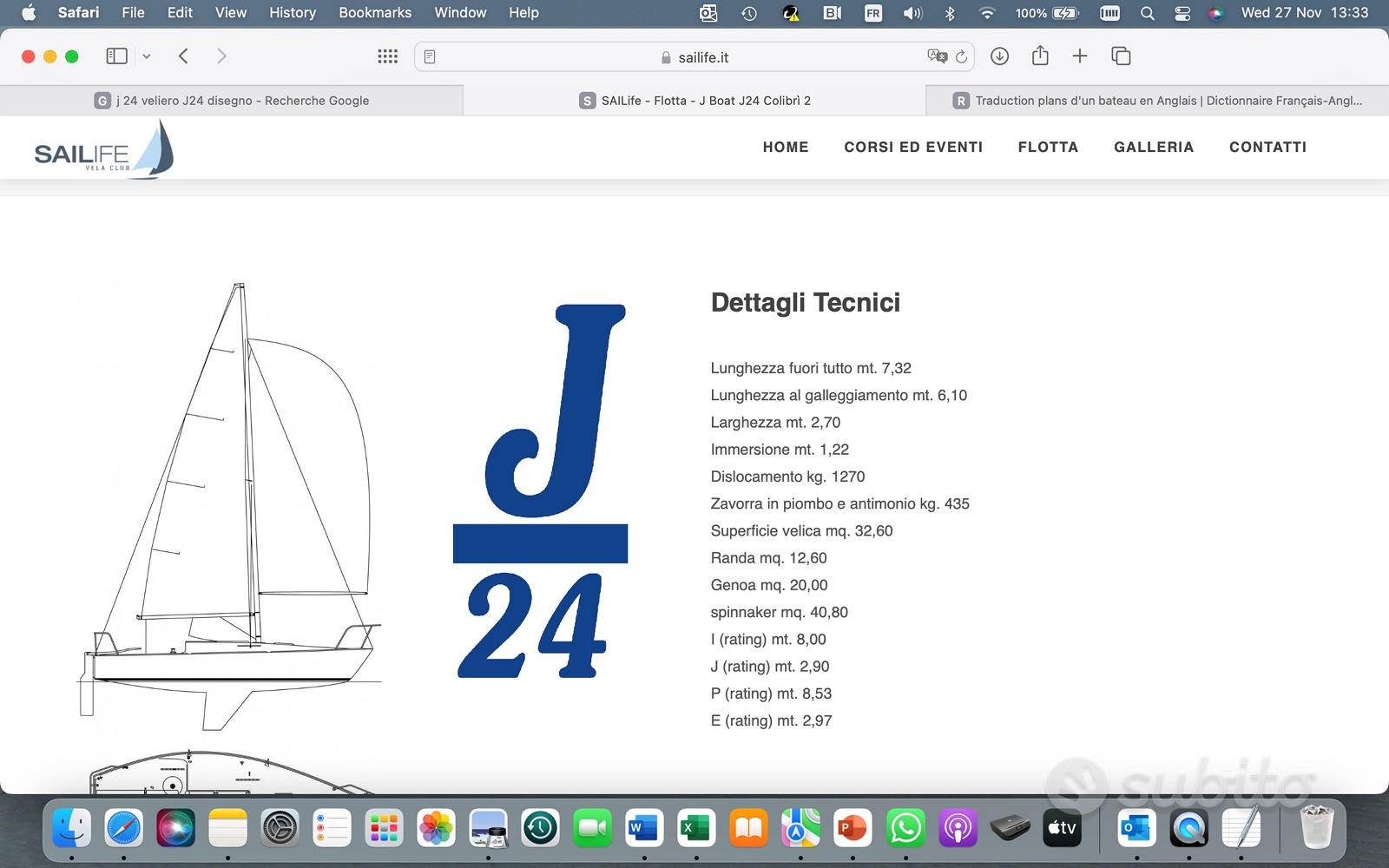Open the FLOTTA page link
This screenshot has height=868, width=1389.
coord(1048,148)
